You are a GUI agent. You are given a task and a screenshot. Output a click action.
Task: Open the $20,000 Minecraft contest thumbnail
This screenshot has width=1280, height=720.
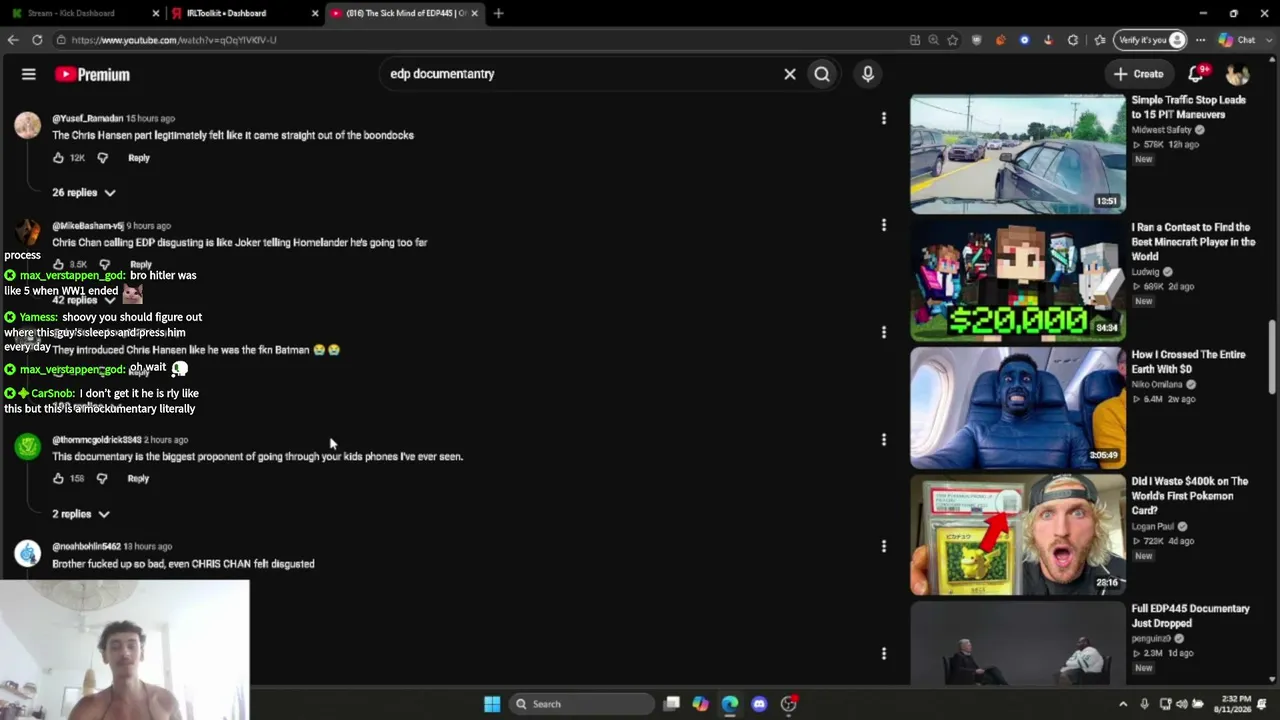(x=1018, y=281)
